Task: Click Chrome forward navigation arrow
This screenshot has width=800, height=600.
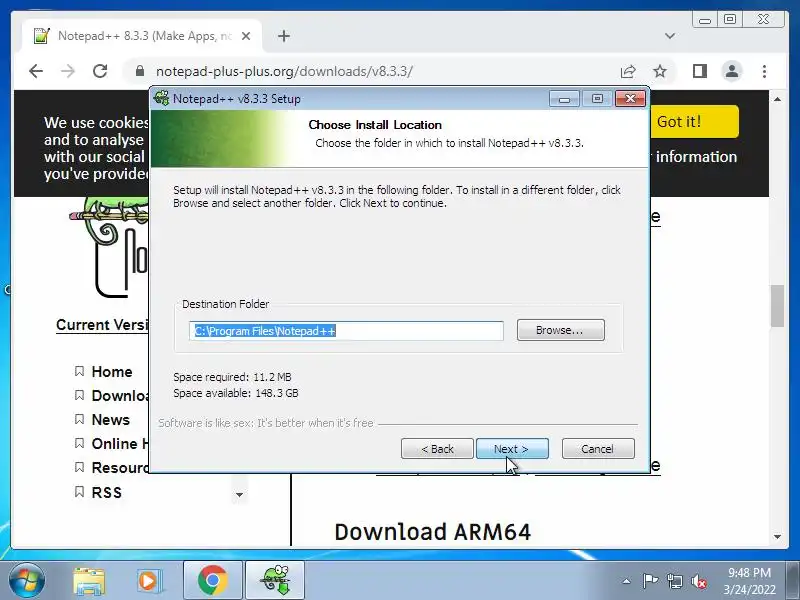Action: click(68, 71)
